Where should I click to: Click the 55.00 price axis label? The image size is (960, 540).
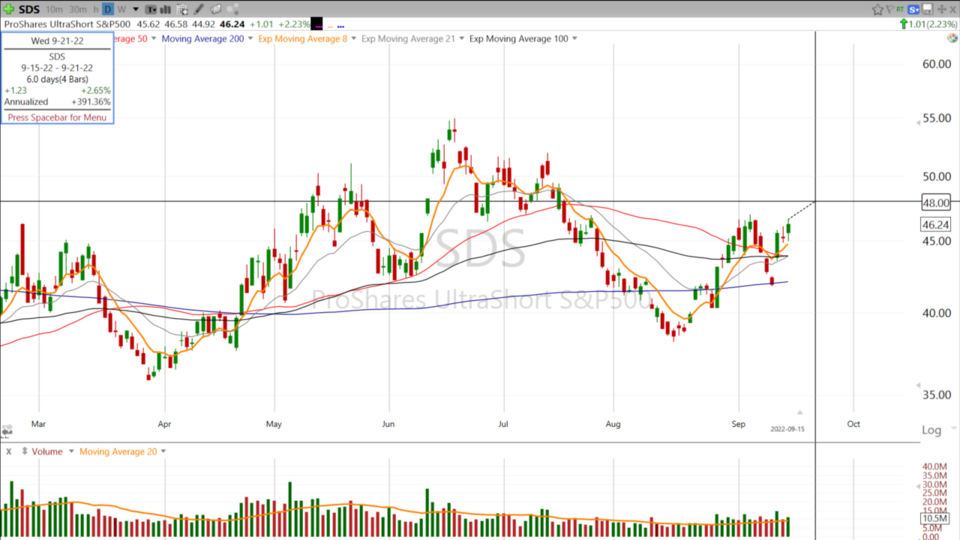(x=936, y=118)
